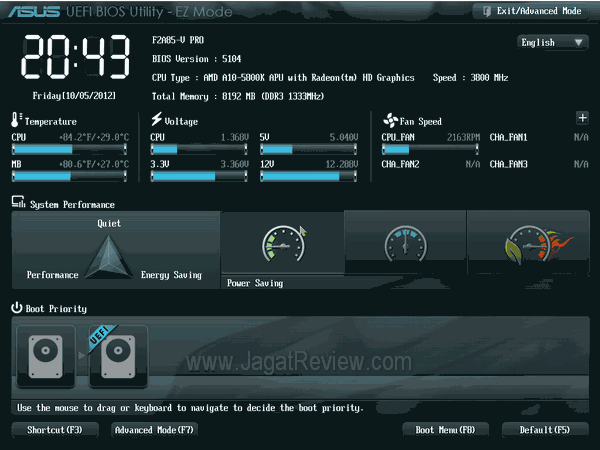Click the MB temperature bar
The image size is (600, 450).
click(69, 176)
